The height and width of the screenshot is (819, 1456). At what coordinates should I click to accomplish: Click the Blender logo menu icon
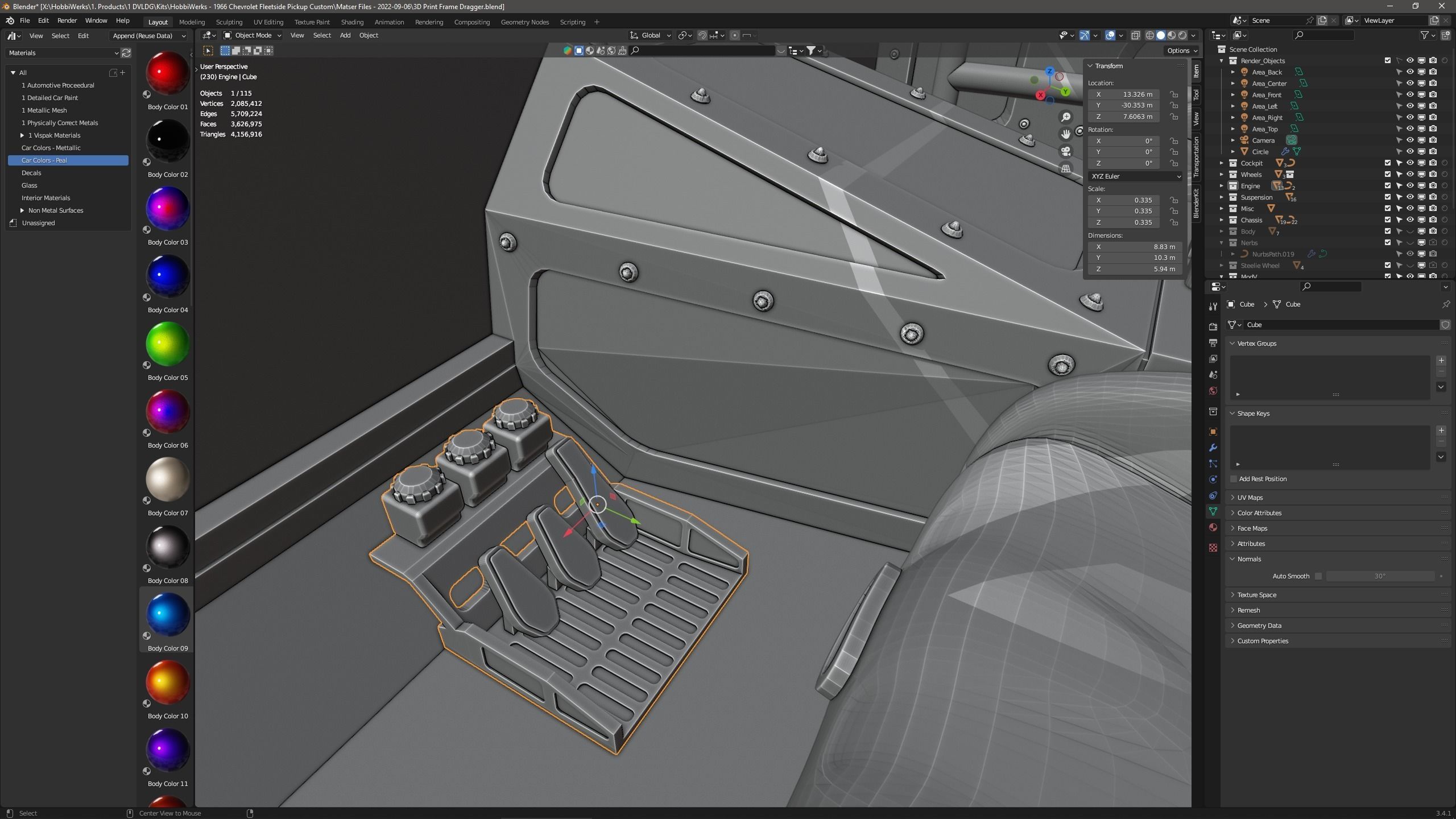10,20
